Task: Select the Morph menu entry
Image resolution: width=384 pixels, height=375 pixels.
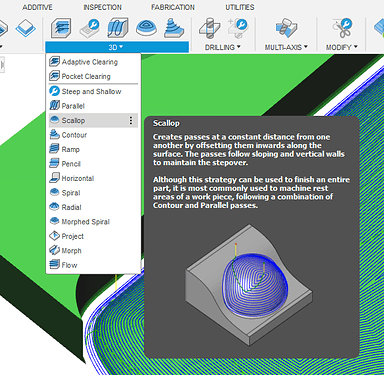Action: (x=93, y=251)
